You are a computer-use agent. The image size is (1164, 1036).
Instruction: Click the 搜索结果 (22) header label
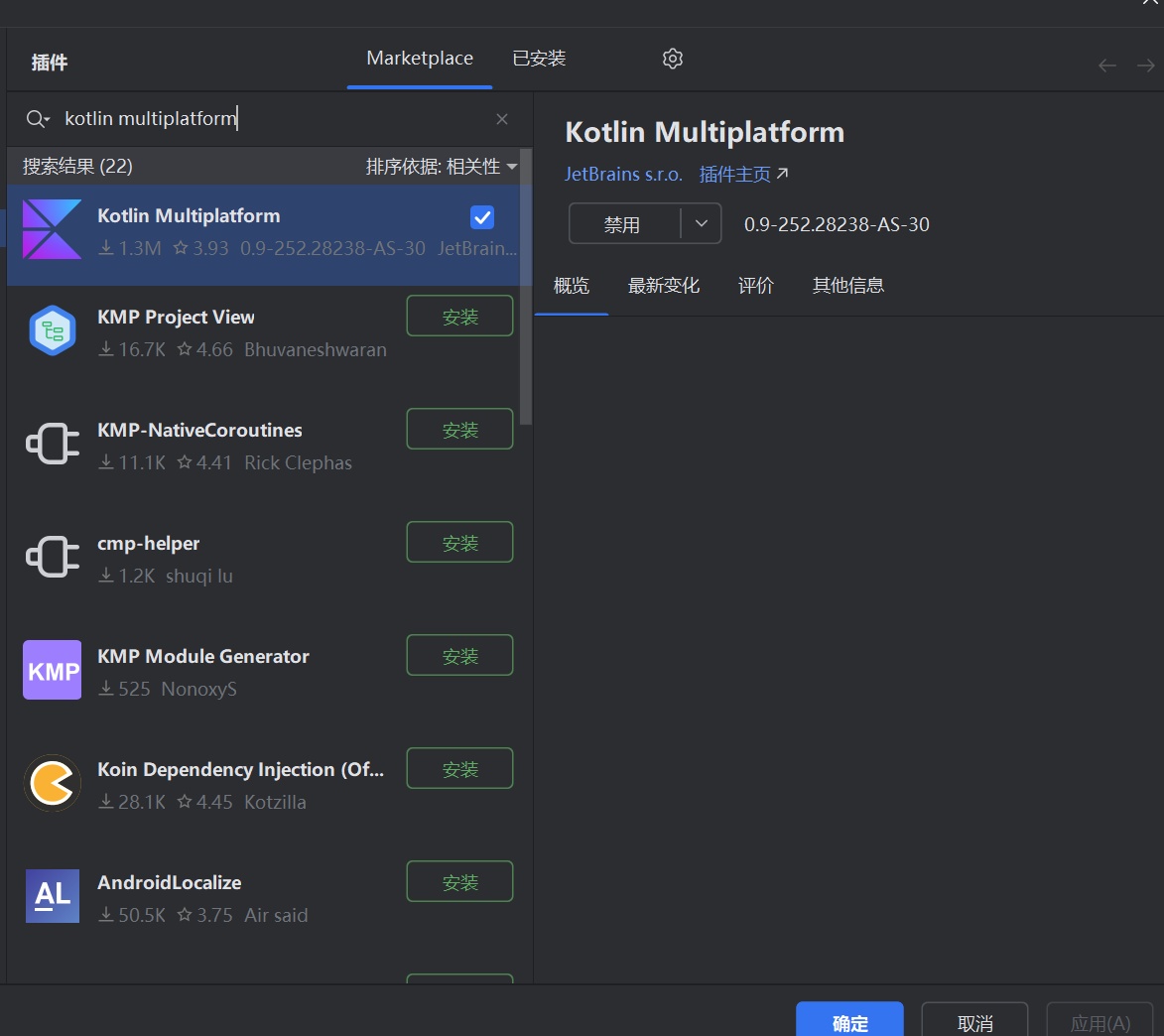(x=77, y=167)
